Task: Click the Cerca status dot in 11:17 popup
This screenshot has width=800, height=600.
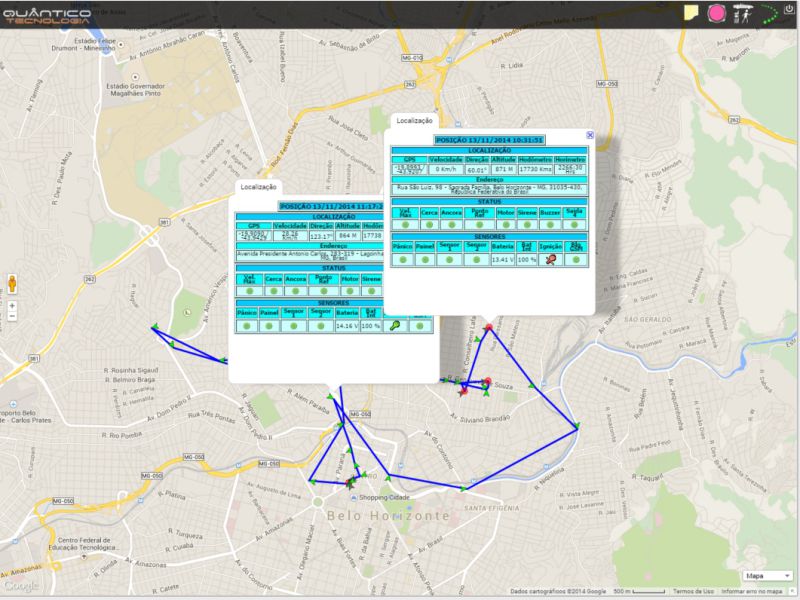Action: click(x=273, y=291)
